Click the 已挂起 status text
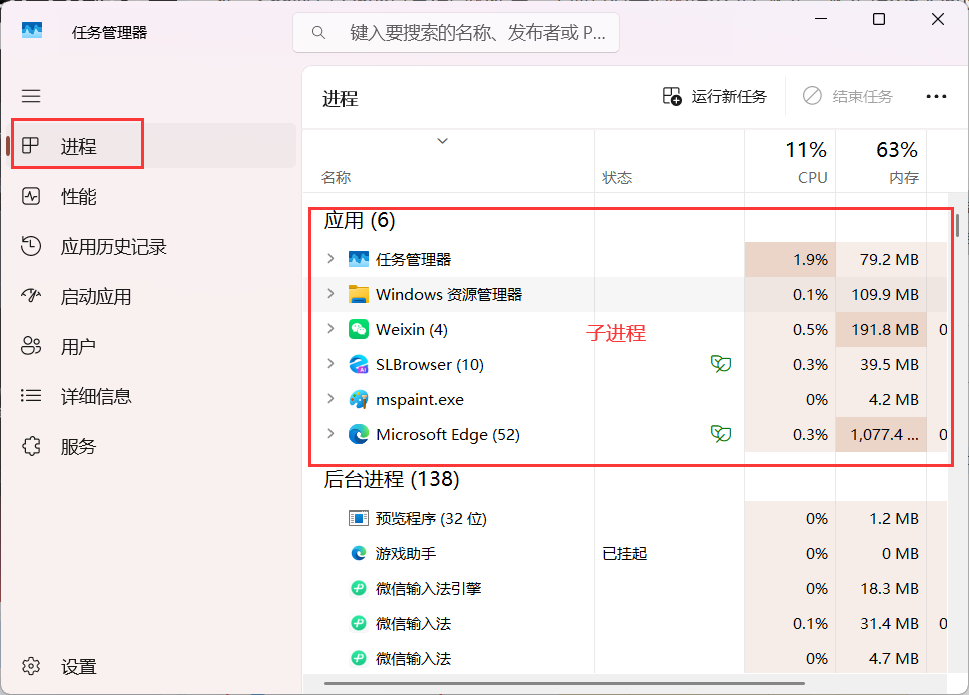The width and height of the screenshot is (969, 695). (x=624, y=554)
